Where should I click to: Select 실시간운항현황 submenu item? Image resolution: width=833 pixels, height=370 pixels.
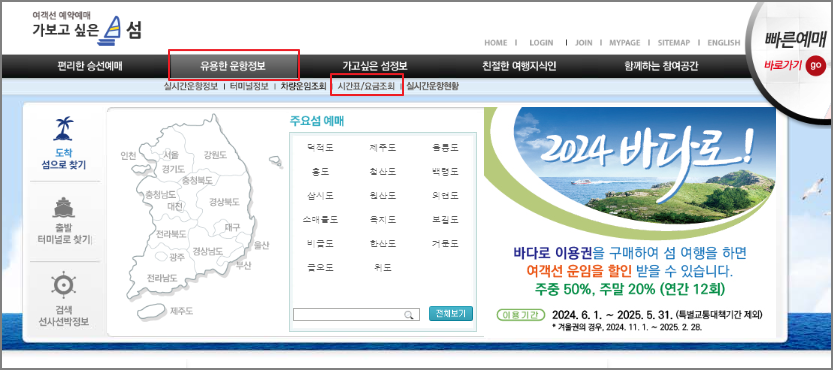pos(432,86)
